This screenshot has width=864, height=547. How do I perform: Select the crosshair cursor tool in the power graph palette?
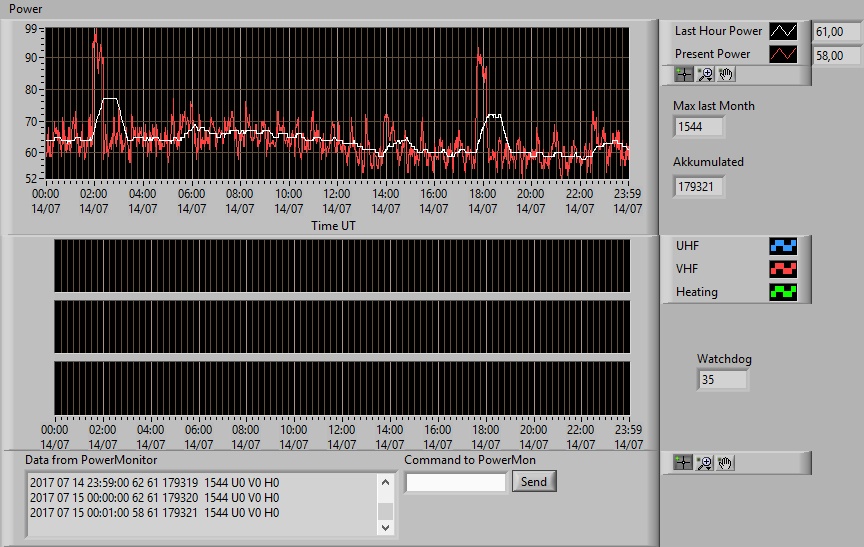click(x=683, y=74)
